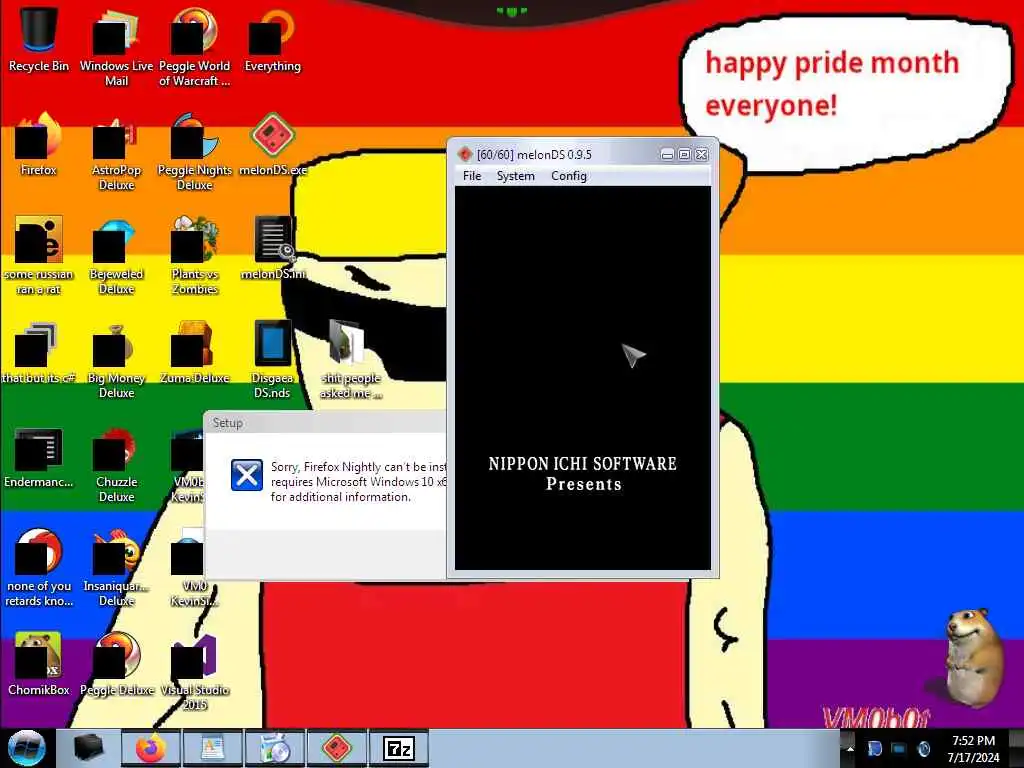Select Visual Studio 2015 desktop icon
This screenshot has width=1024, height=768.
click(x=194, y=672)
